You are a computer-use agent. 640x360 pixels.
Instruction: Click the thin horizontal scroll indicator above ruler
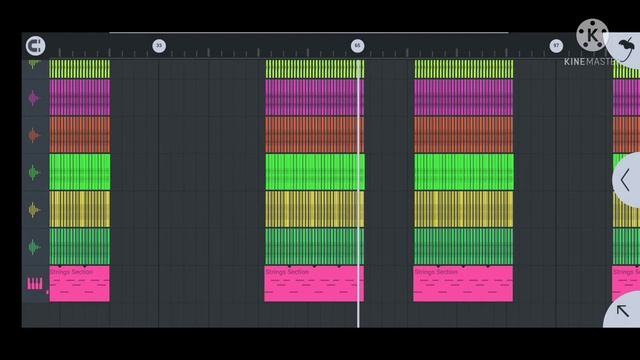coord(309,32)
